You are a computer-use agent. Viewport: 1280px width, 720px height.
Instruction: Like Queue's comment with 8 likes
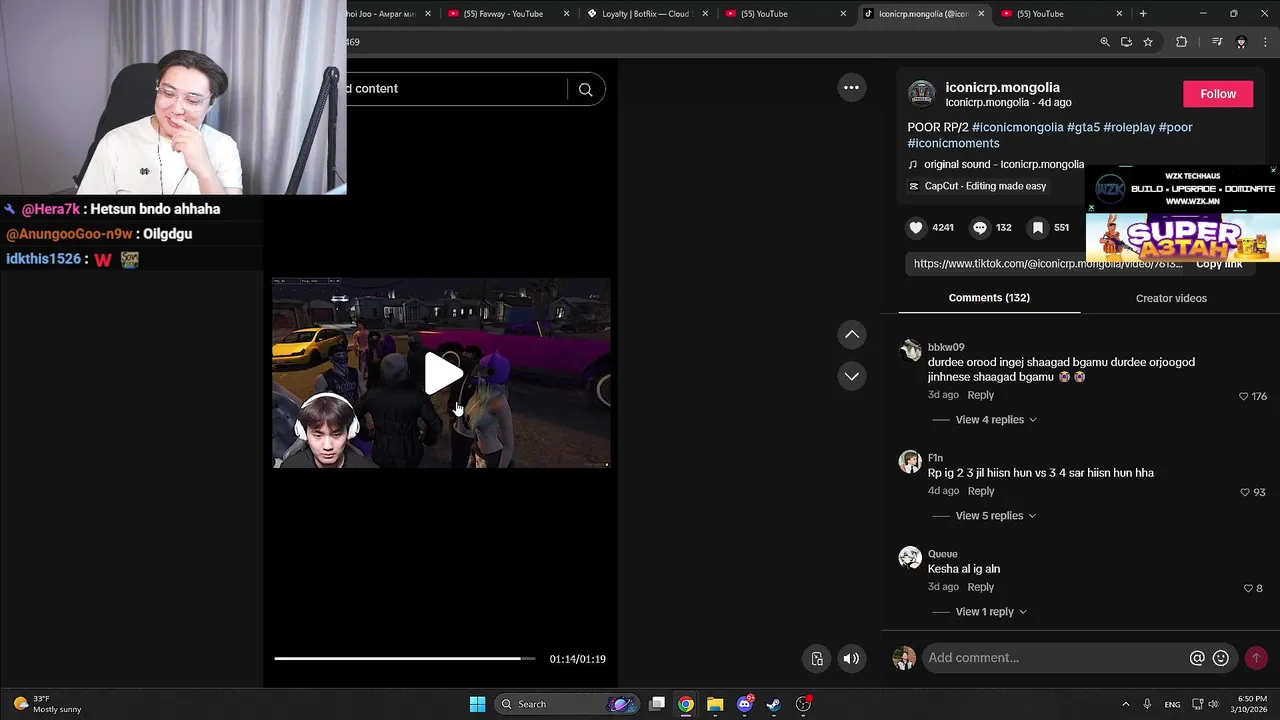[x=1248, y=589]
